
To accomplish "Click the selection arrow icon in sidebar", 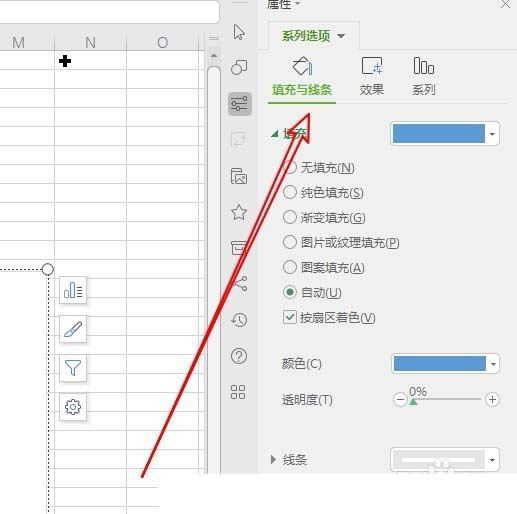I will click(239, 32).
